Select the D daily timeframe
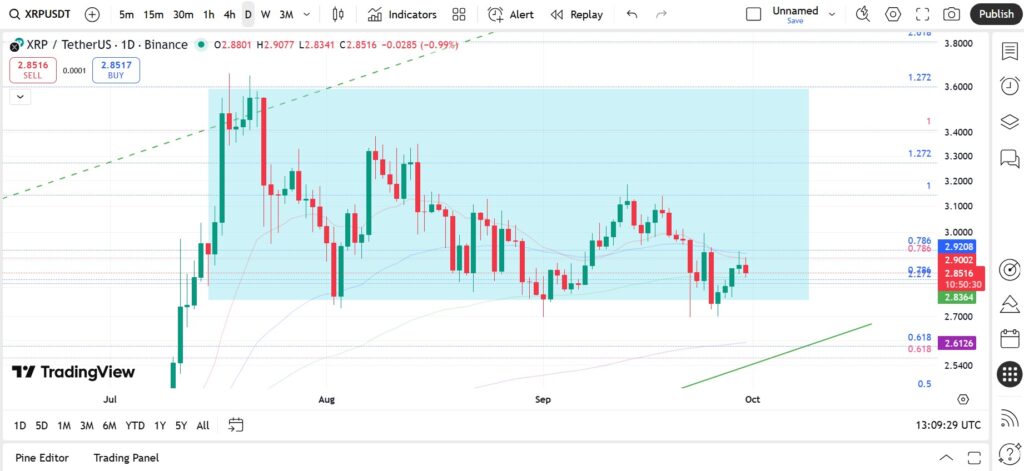This screenshot has width=1024, height=471. 248,14
